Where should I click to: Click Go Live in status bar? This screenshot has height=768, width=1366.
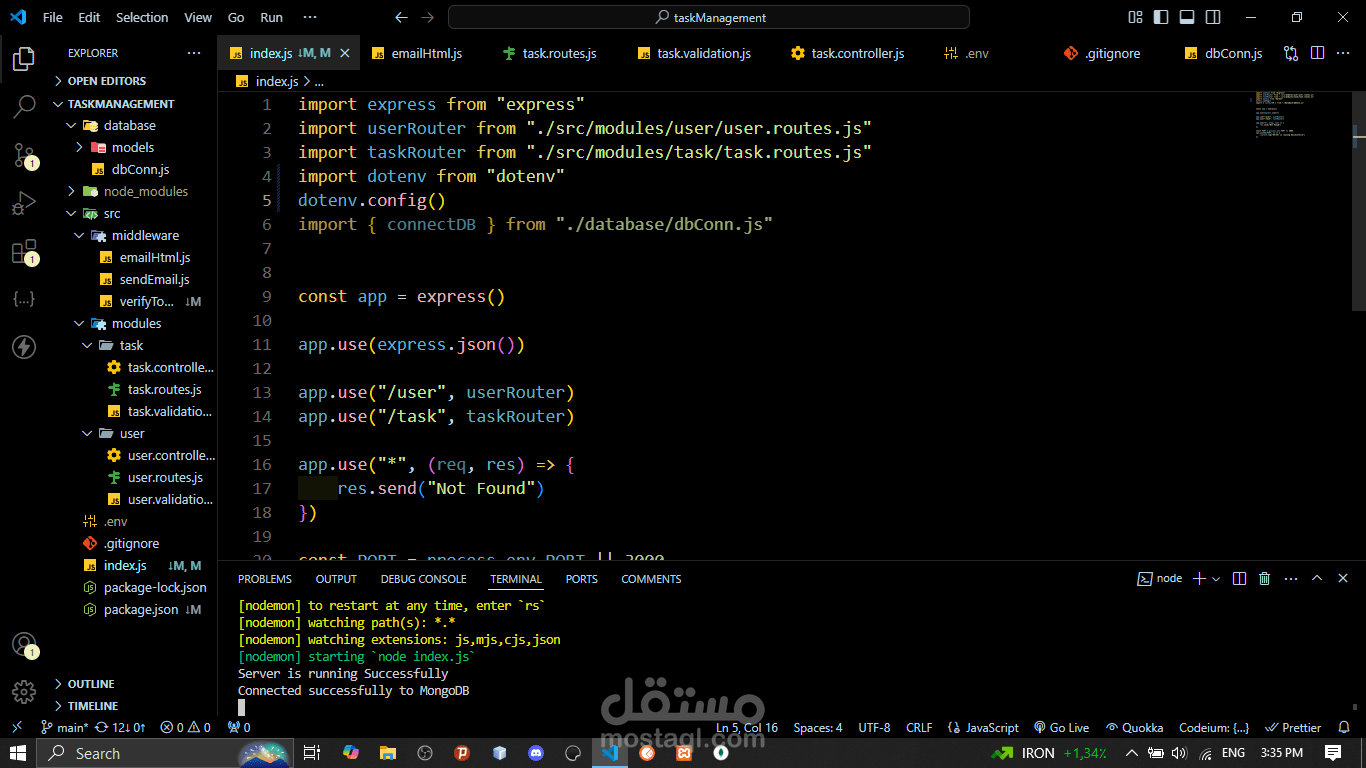1061,727
